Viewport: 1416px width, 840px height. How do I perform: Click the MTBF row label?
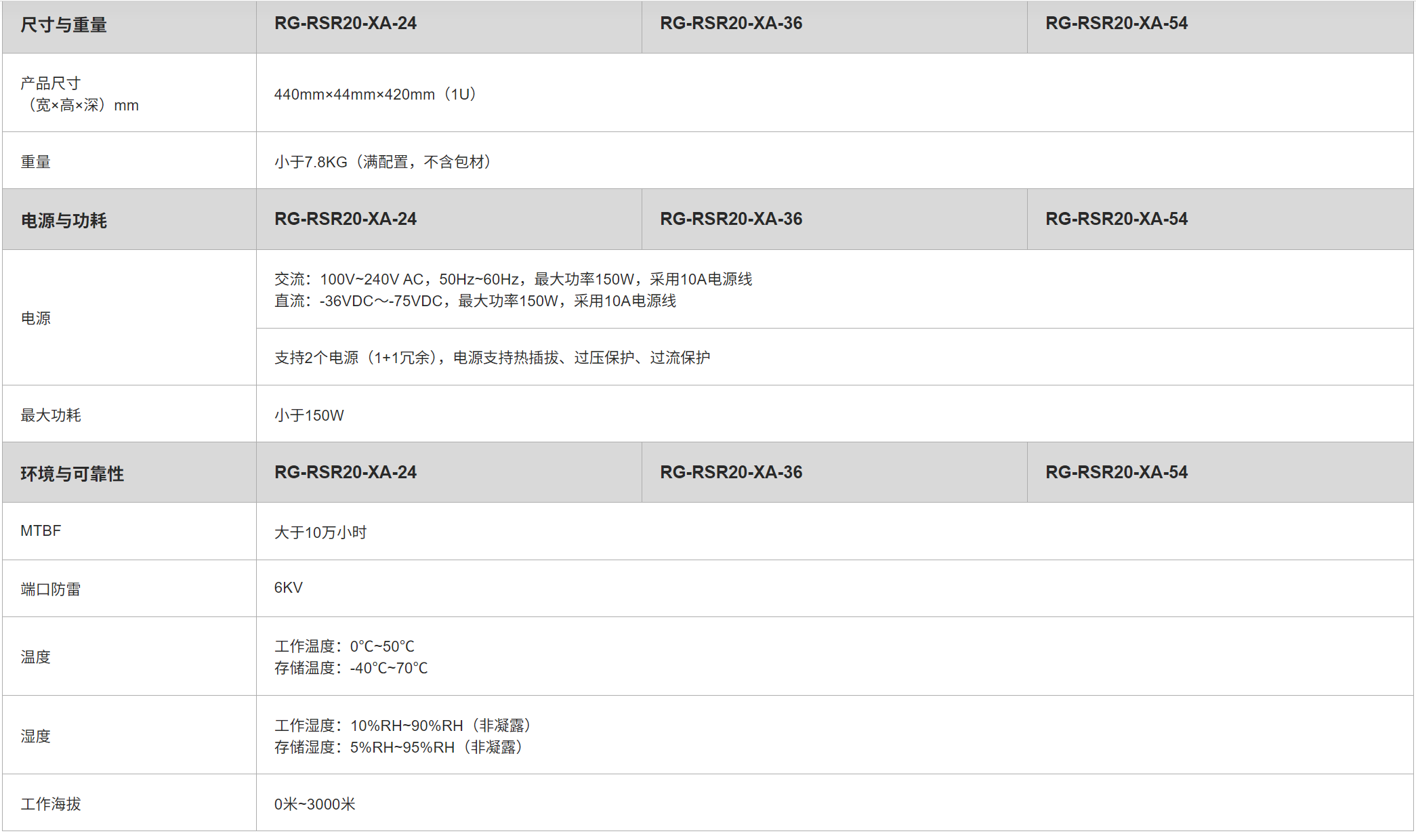coord(41,532)
